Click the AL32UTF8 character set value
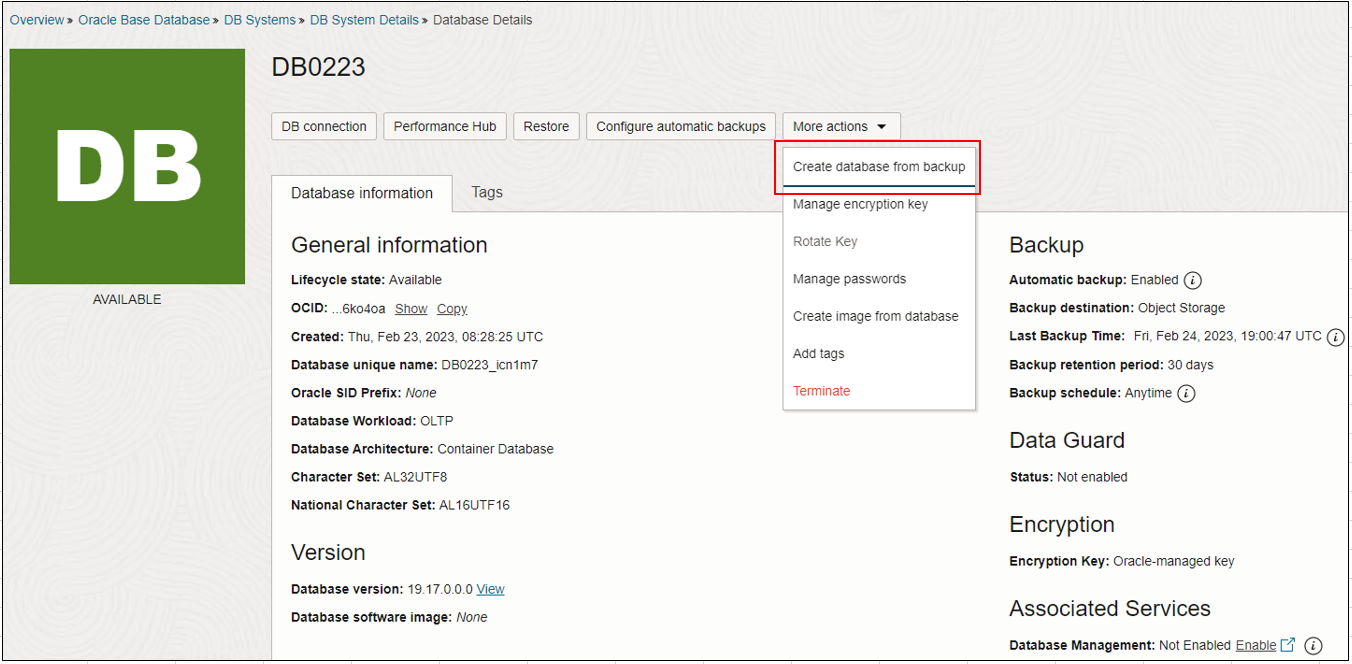 [x=415, y=477]
